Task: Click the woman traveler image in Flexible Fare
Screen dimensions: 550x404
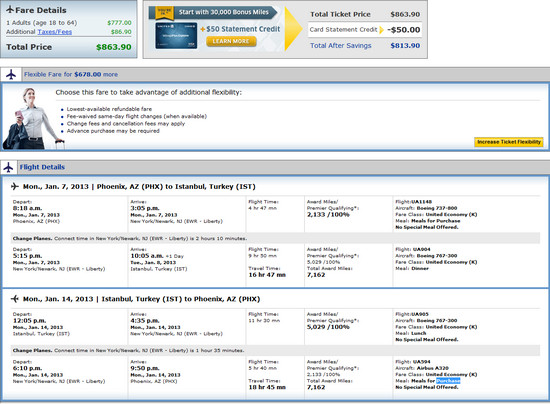Action: tap(32, 119)
